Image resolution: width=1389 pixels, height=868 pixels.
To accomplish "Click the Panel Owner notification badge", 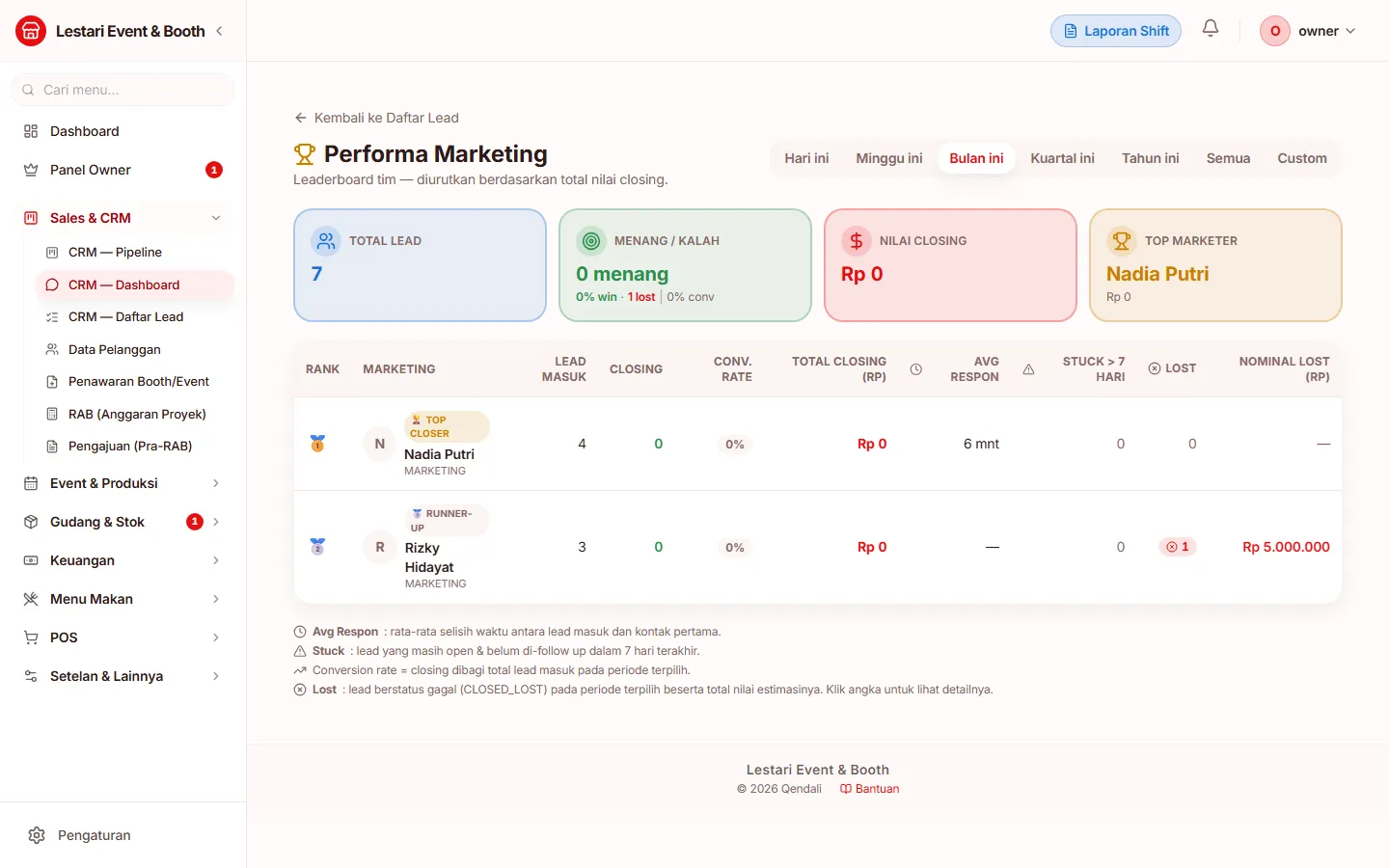I will pos(214,170).
